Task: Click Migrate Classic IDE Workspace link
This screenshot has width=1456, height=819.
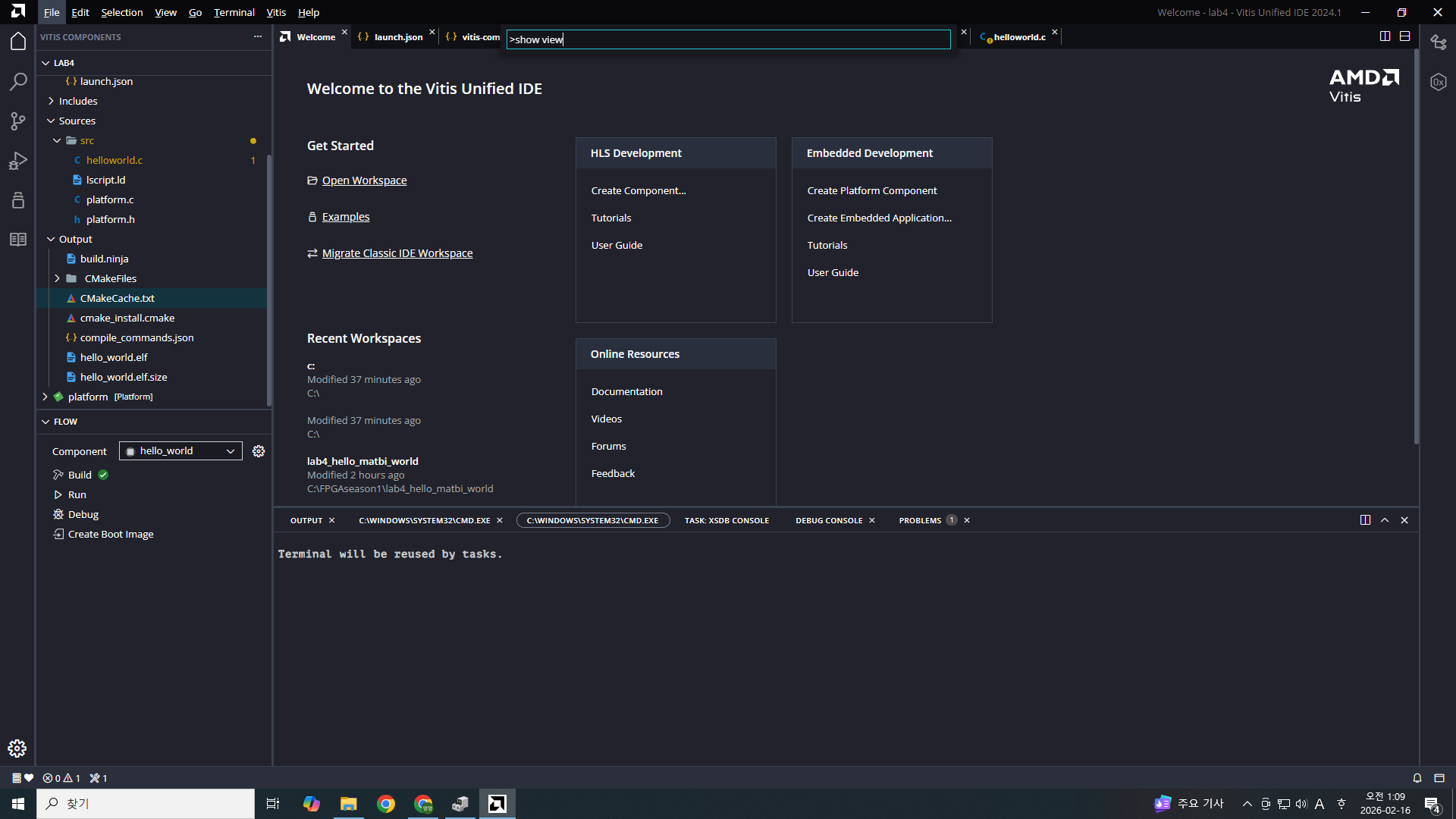Action: (397, 253)
